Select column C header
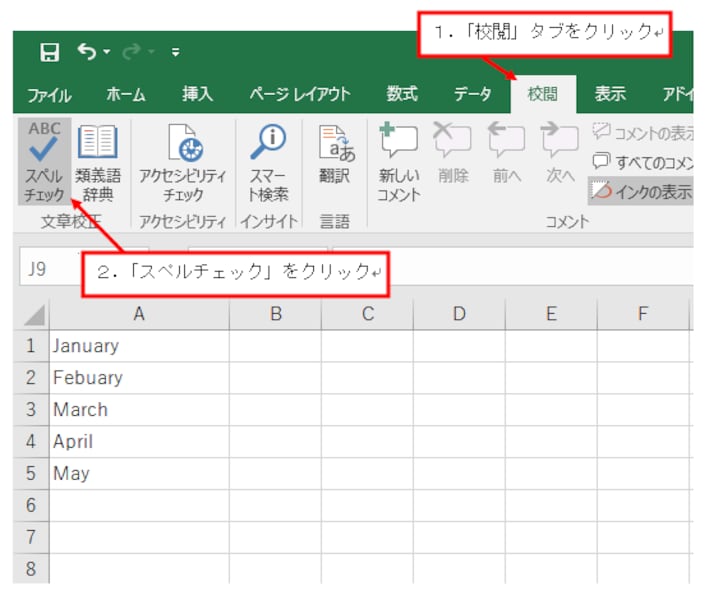Viewport: 709px width, 600px height. tap(368, 313)
